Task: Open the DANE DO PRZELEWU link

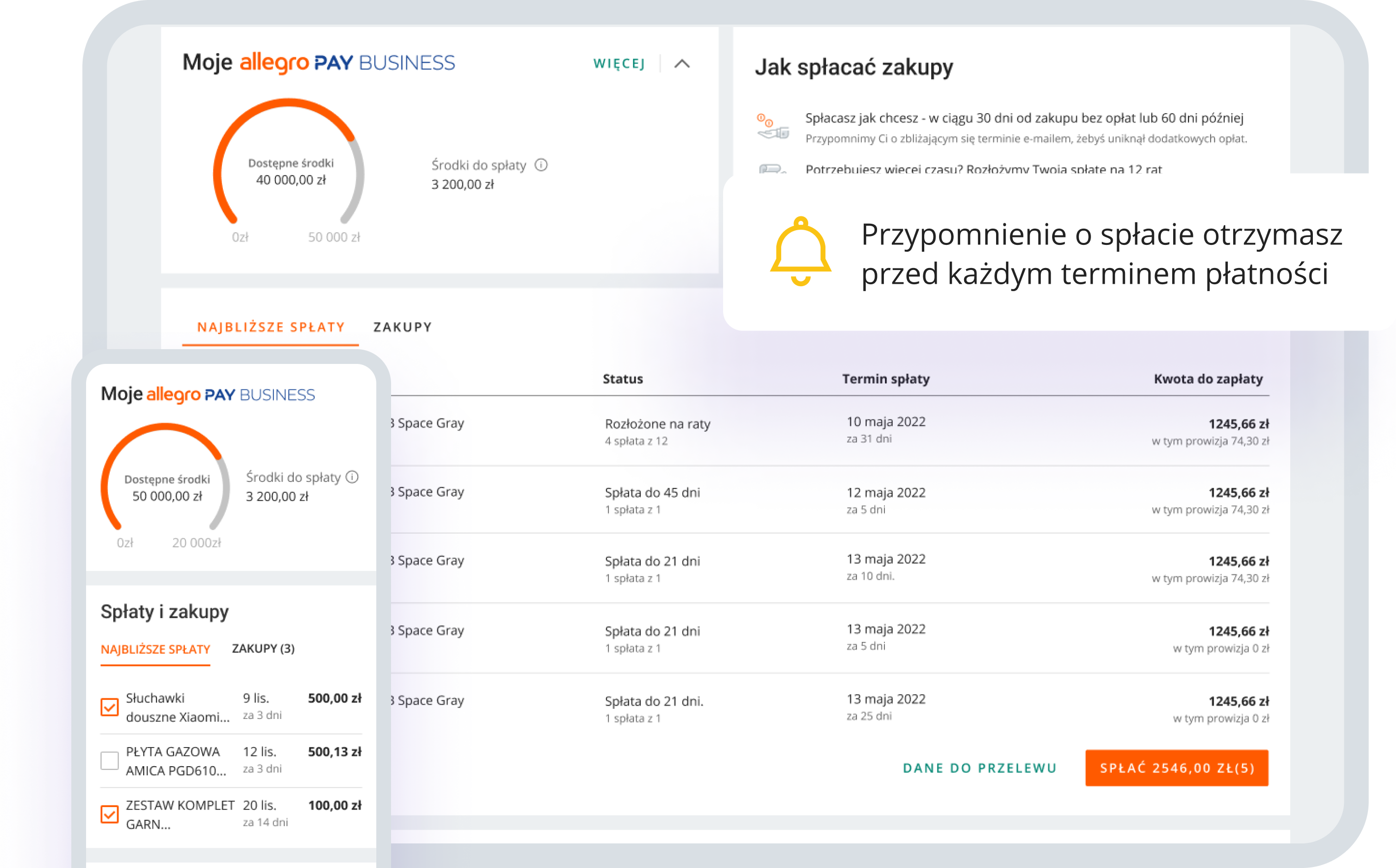Action: tap(980, 768)
